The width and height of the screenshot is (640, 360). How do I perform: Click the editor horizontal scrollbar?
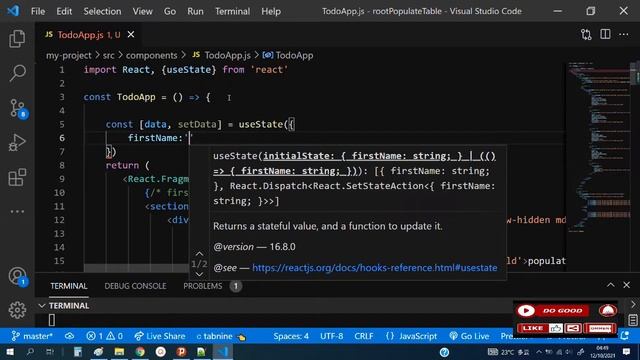click(x=136, y=268)
